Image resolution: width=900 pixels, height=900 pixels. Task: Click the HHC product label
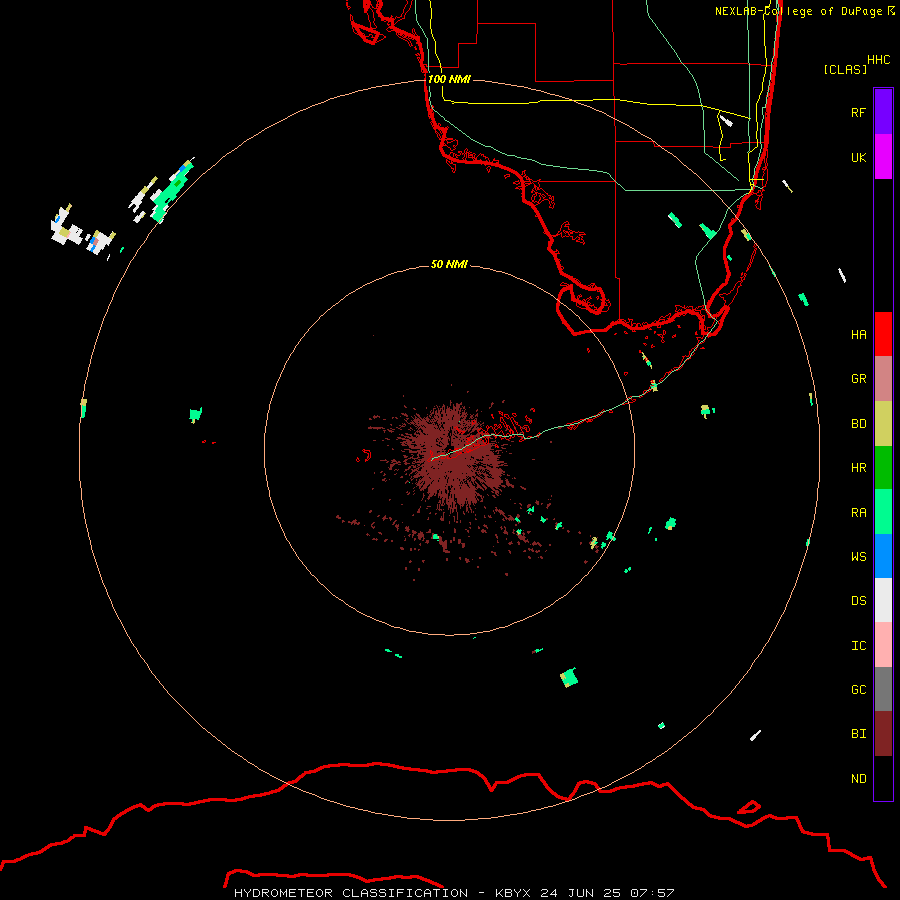pyautogui.click(x=878, y=60)
